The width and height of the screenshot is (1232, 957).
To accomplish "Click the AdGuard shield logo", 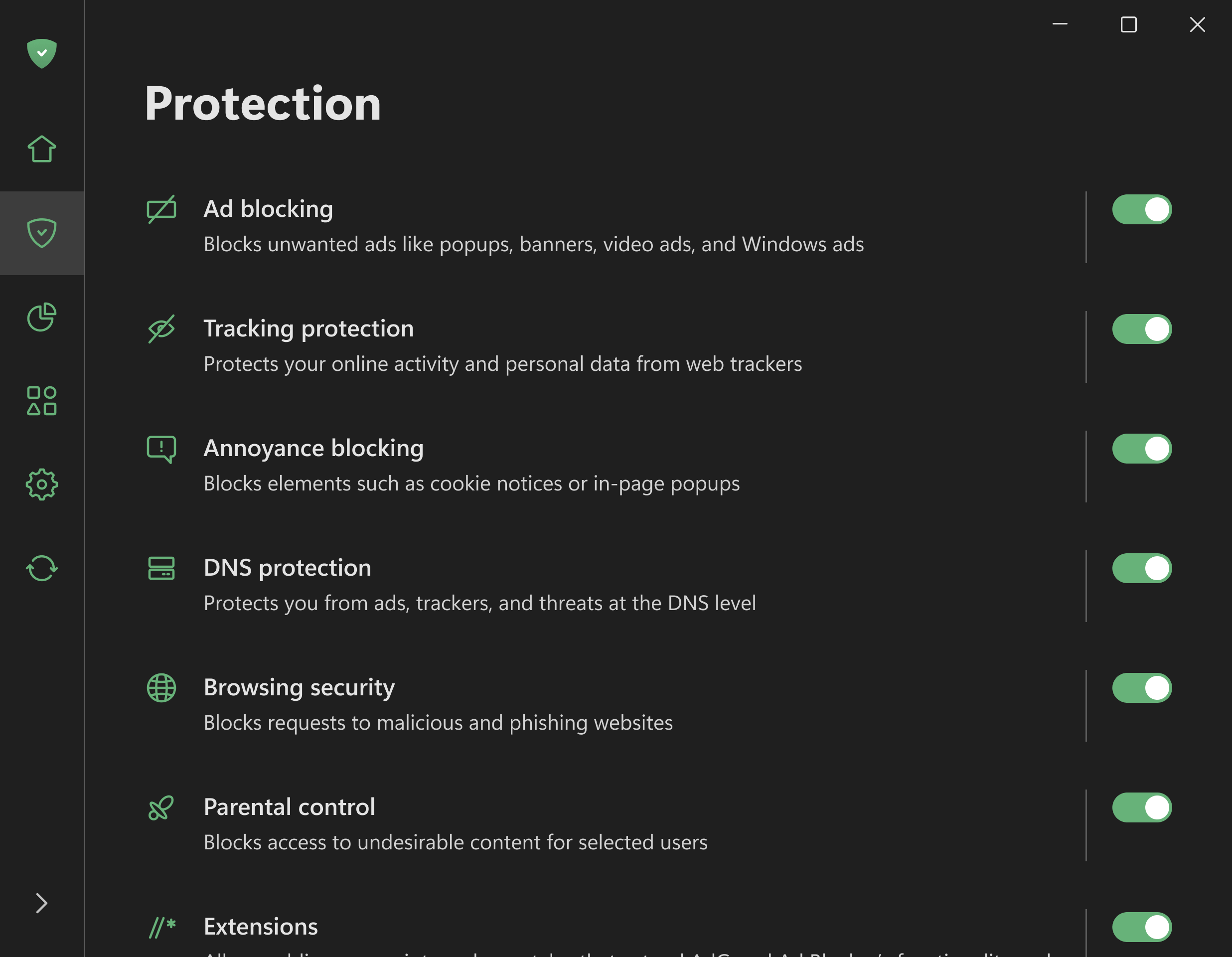I will (42, 54).
